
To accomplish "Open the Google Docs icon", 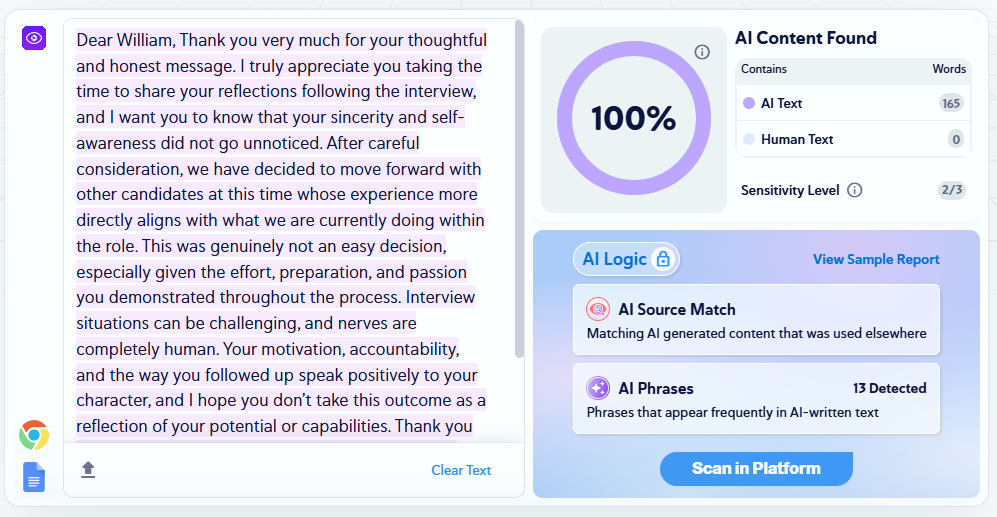I will tap(34, 477).
